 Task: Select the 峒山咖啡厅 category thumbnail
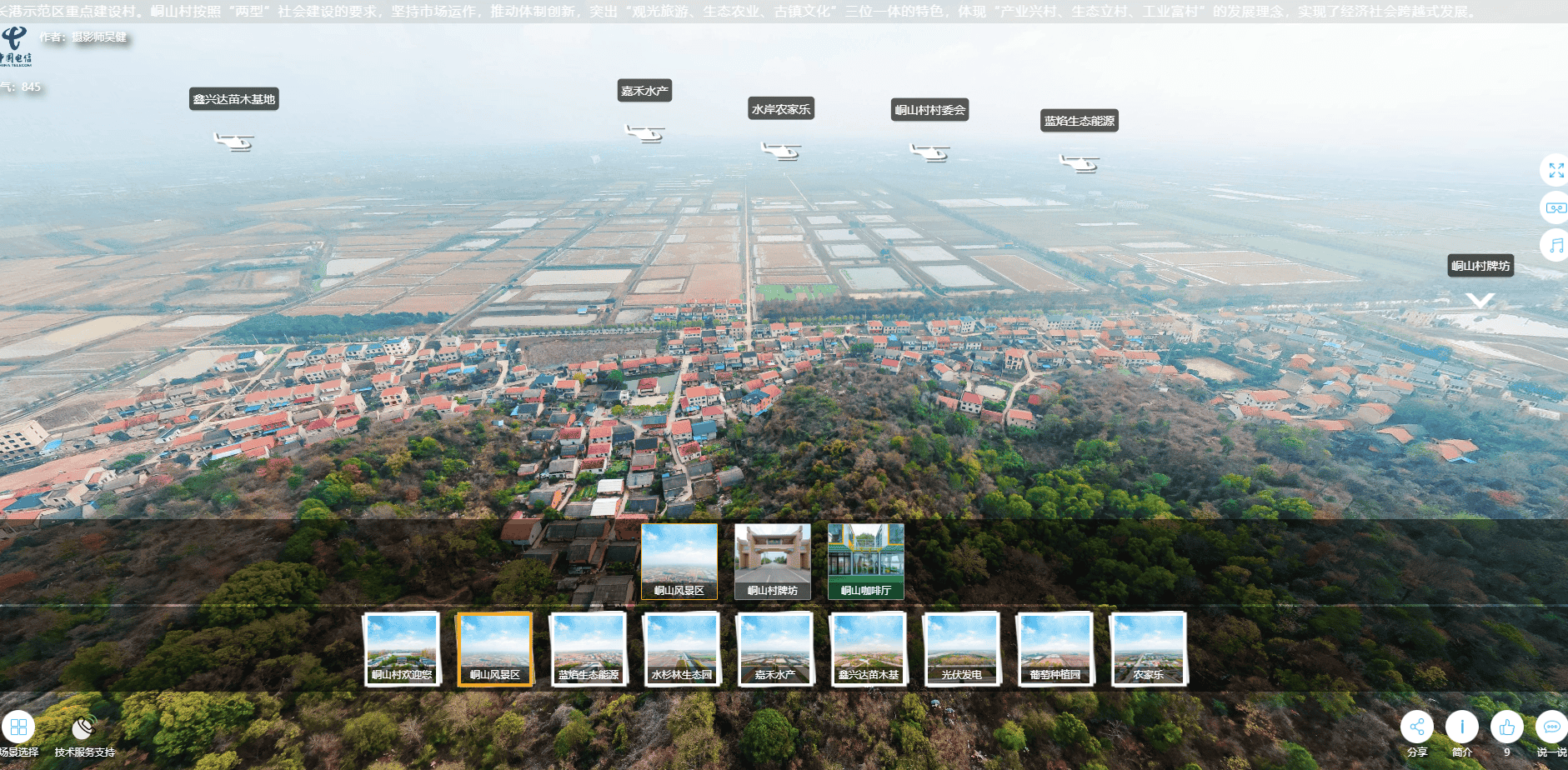point(865,561)
